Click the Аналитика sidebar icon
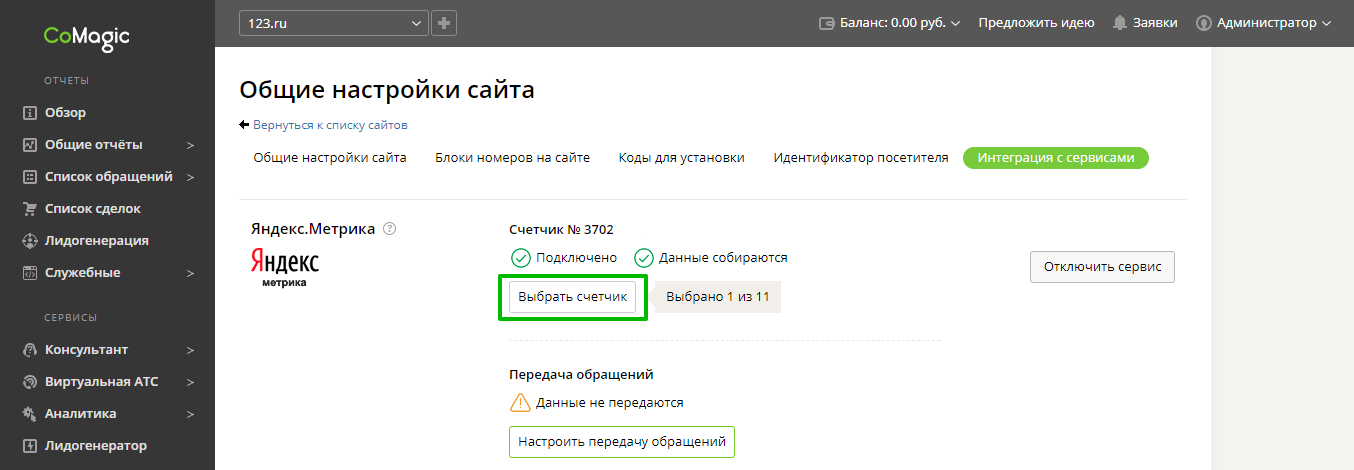The width and height of the screenshot is (1354, 470). coord(30,414)
